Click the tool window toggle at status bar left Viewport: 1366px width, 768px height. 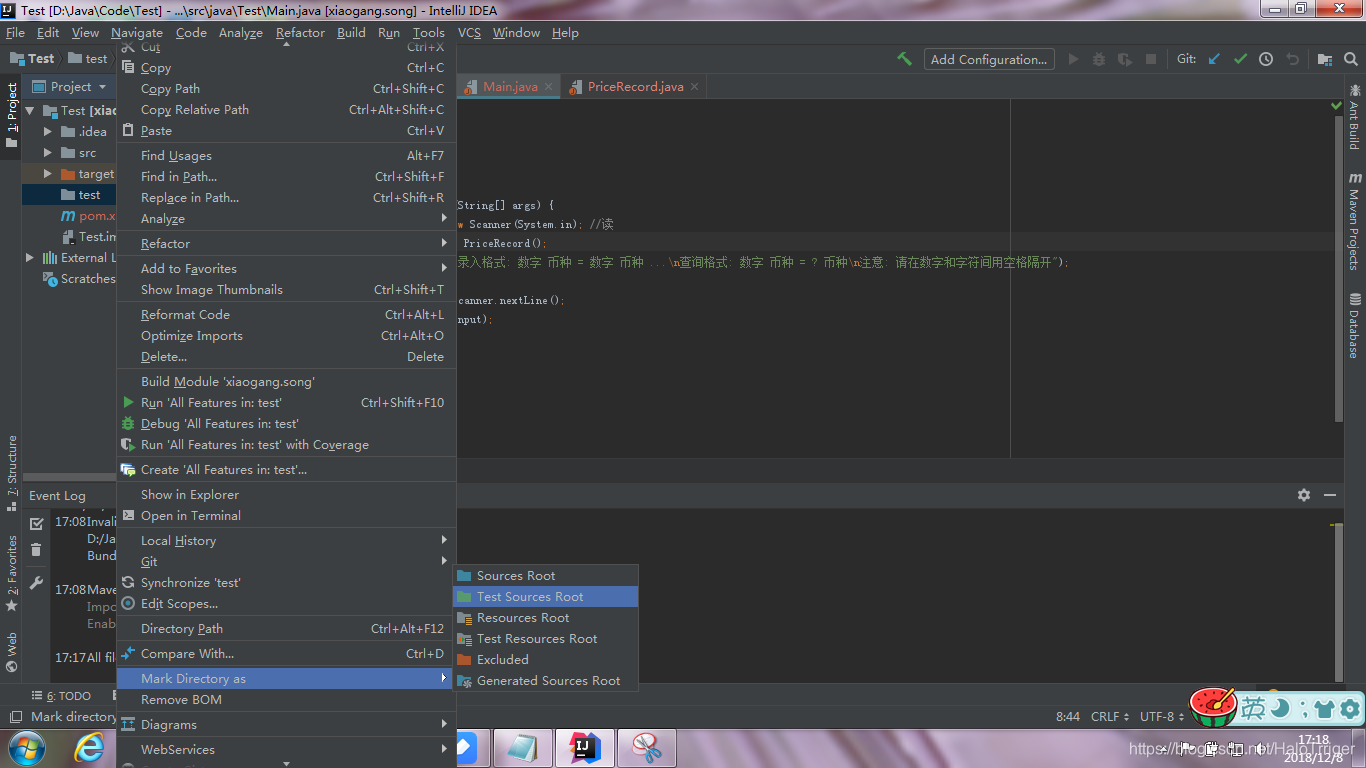pyautogui.click(x=15, y=717)
